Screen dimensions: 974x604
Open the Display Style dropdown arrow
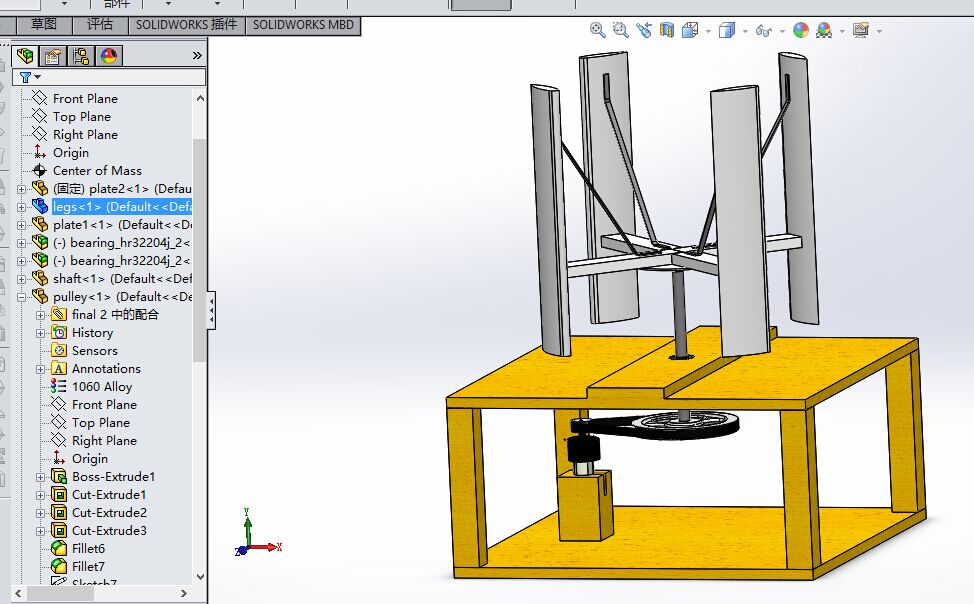click(x=745, y=31)
